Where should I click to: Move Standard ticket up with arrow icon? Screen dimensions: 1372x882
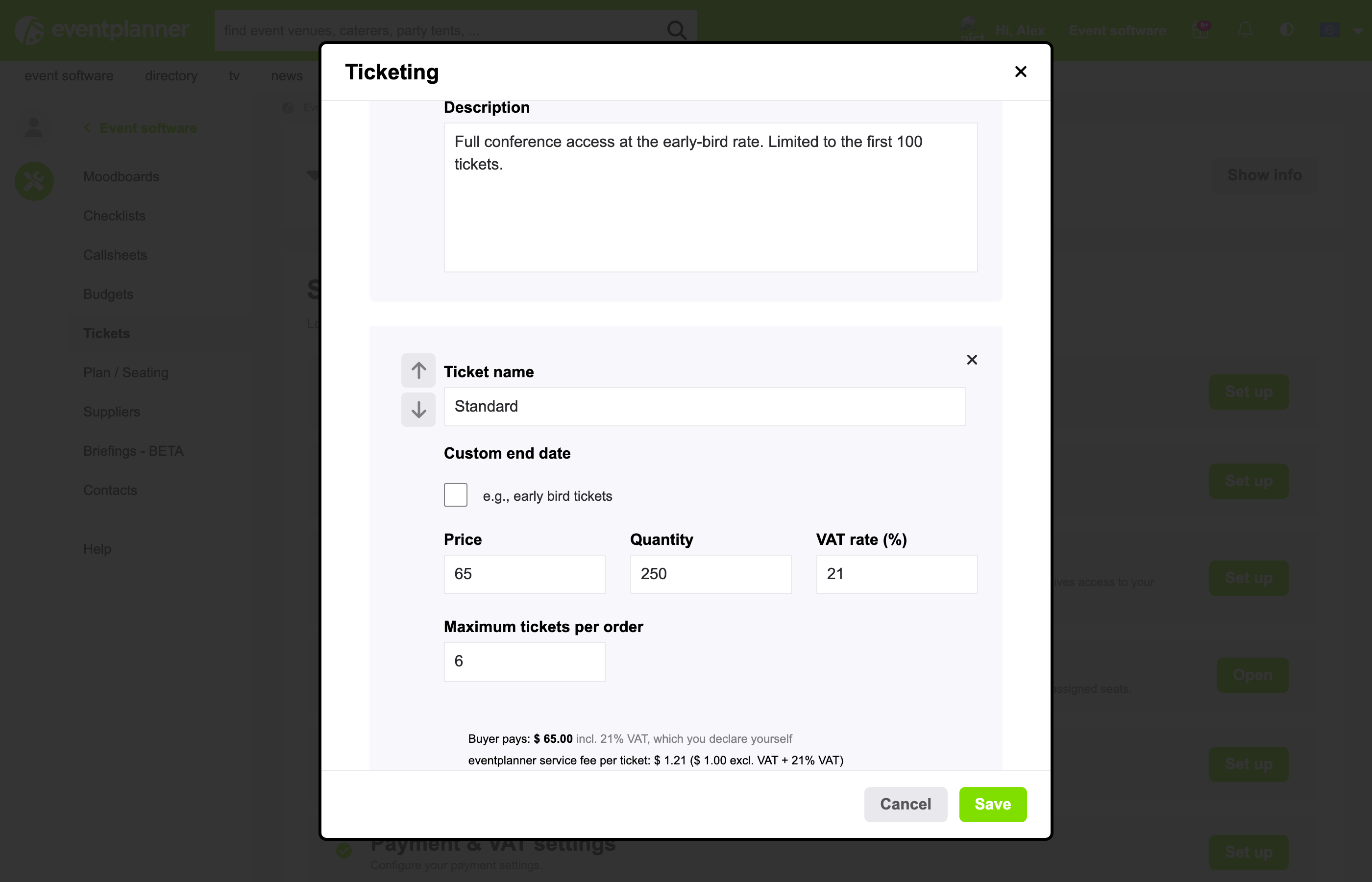click(418, 370)
